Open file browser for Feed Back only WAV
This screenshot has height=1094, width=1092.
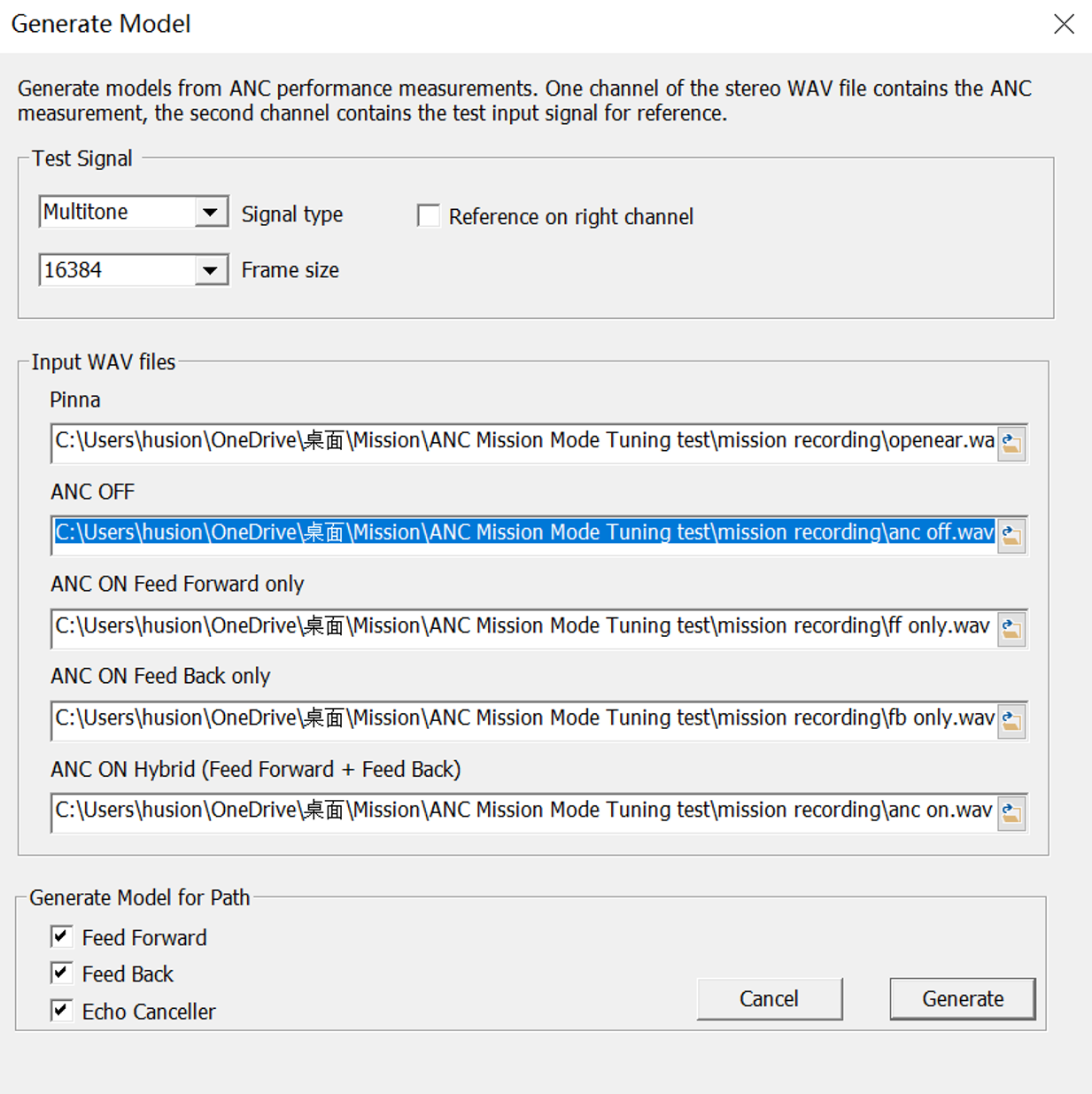(x=1011, y=721)
